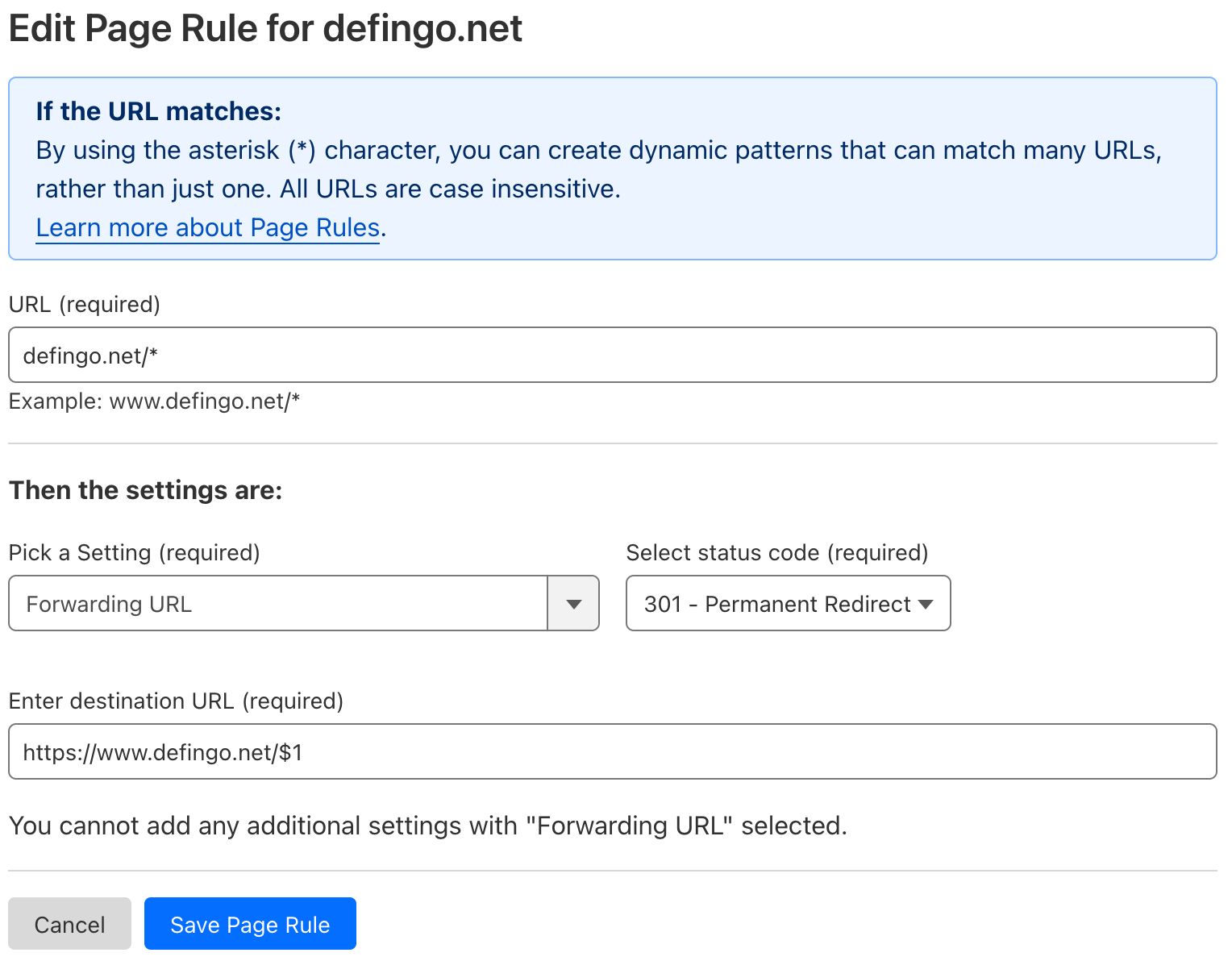
Task: Expand the Forwarding URL setting selector
Action: (572, 603)
